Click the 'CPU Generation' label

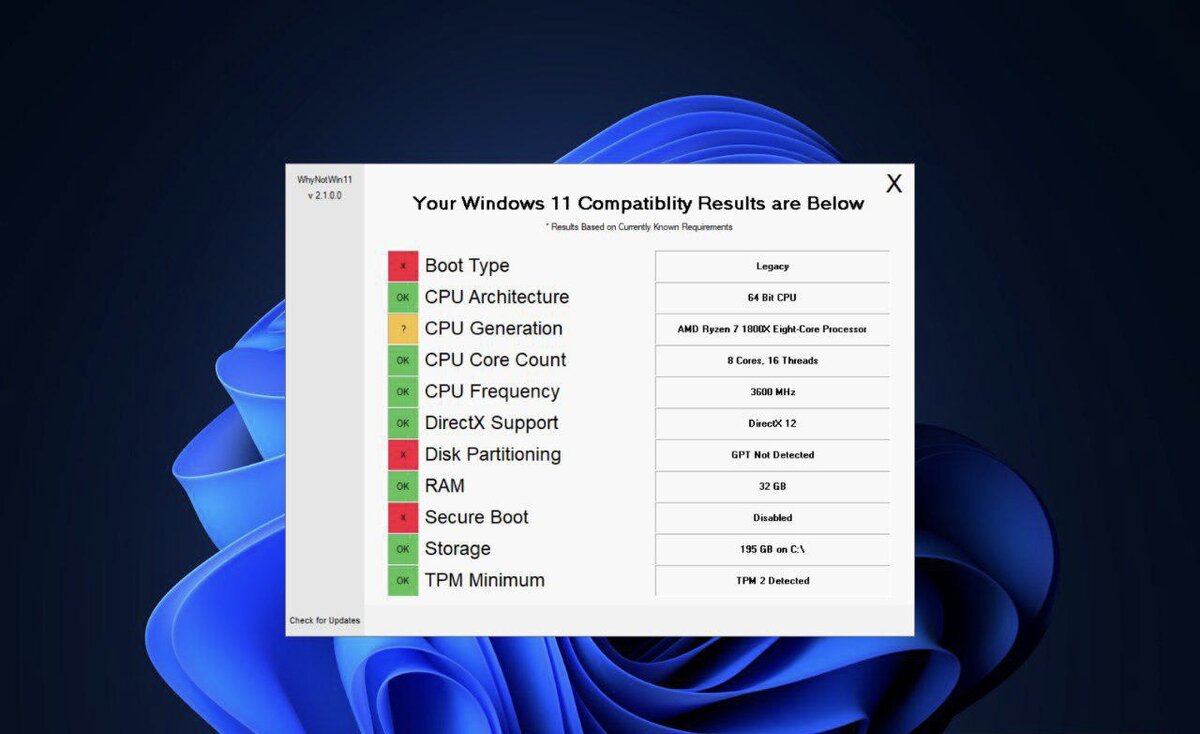(x=494, y=329)
